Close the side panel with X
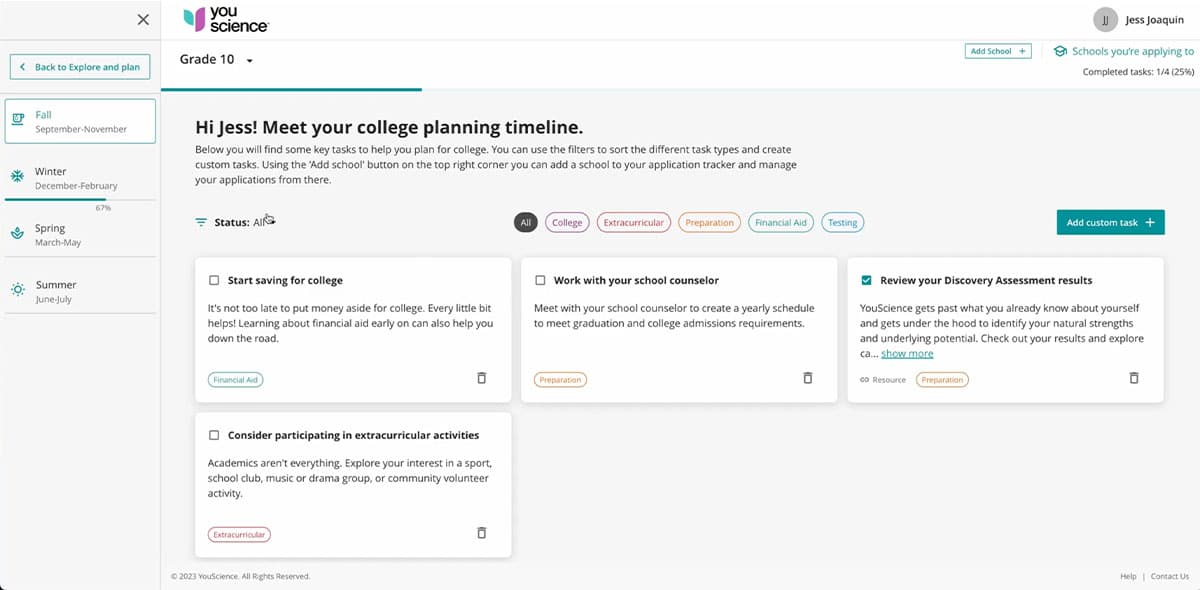Screen dimensions: 1200x590 (x=143, y=20)
